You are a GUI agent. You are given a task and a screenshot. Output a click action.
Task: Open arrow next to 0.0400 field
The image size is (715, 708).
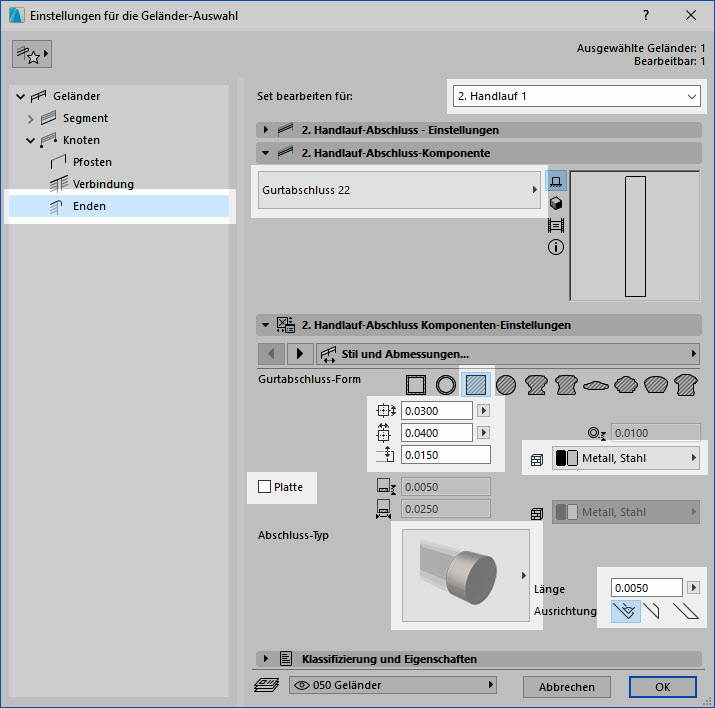pos(483,432)
